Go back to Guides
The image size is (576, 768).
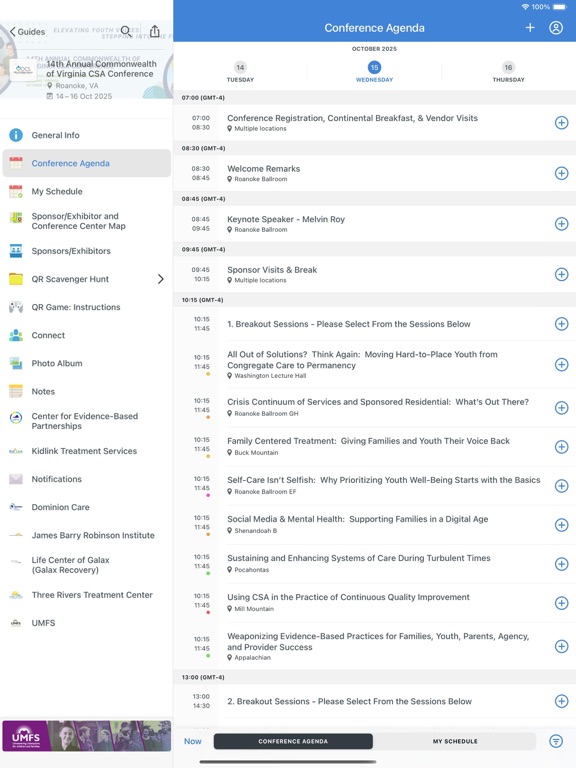pyautogui.click(x=27, y=32)
